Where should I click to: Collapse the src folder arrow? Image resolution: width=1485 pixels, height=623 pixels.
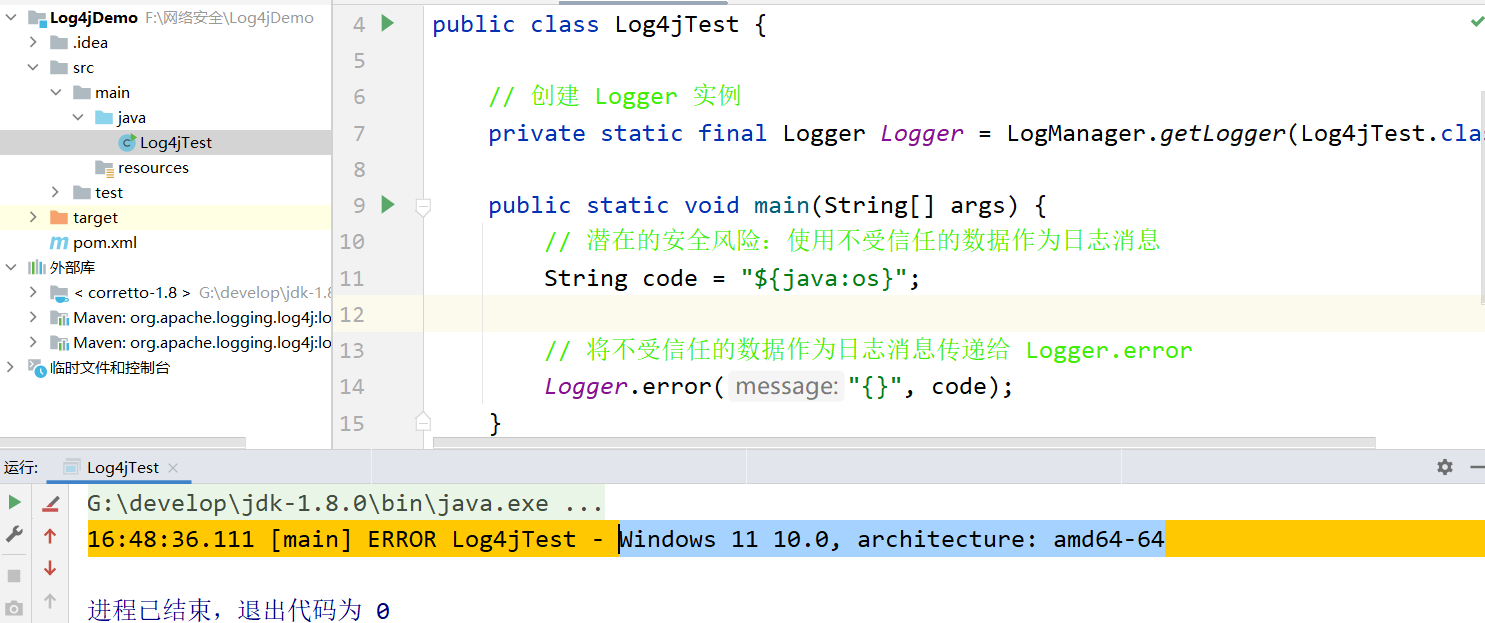point(33,67)
